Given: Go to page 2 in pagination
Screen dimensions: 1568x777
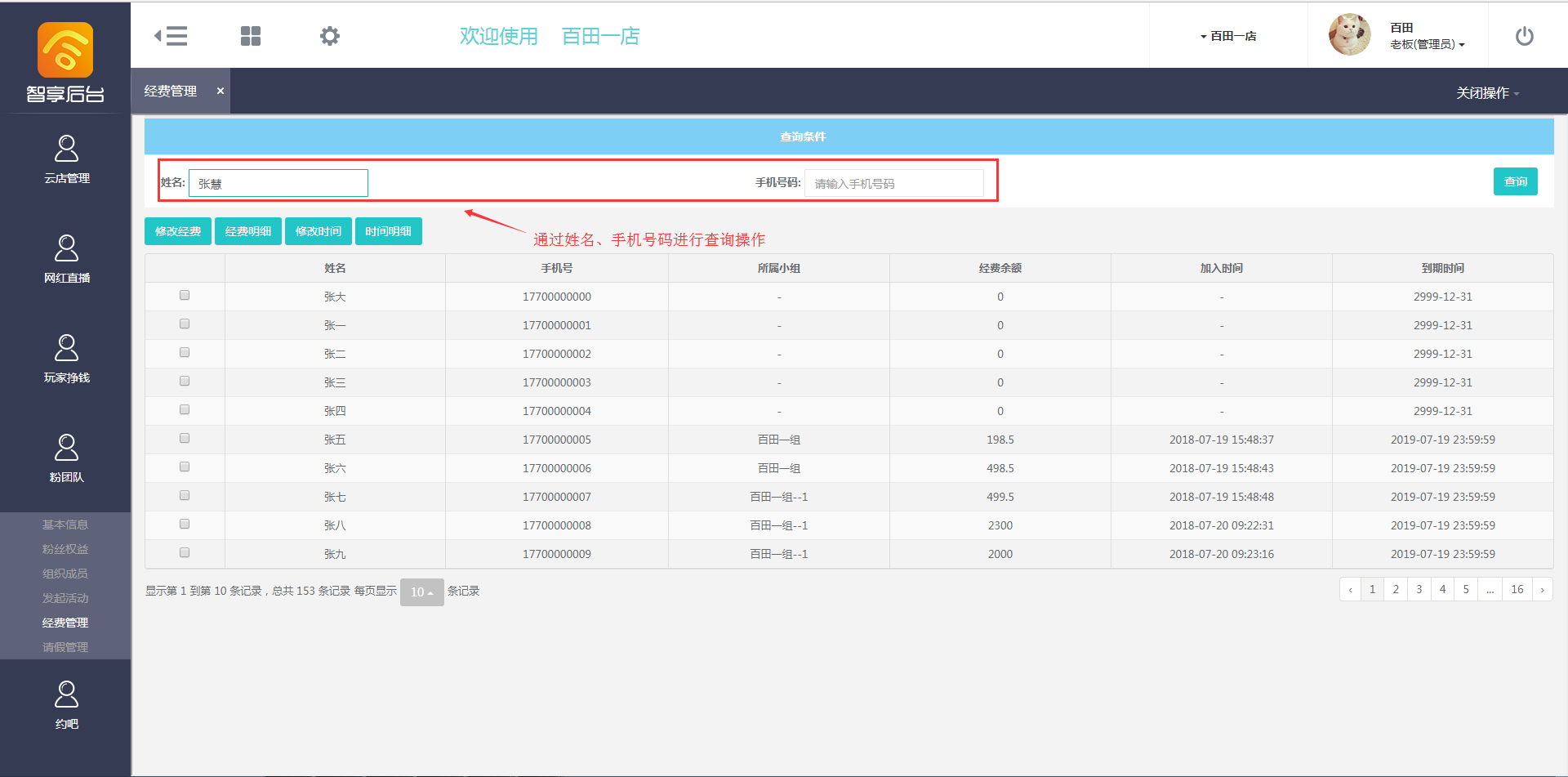Looking at the screenshot, I should point(1396,589).
